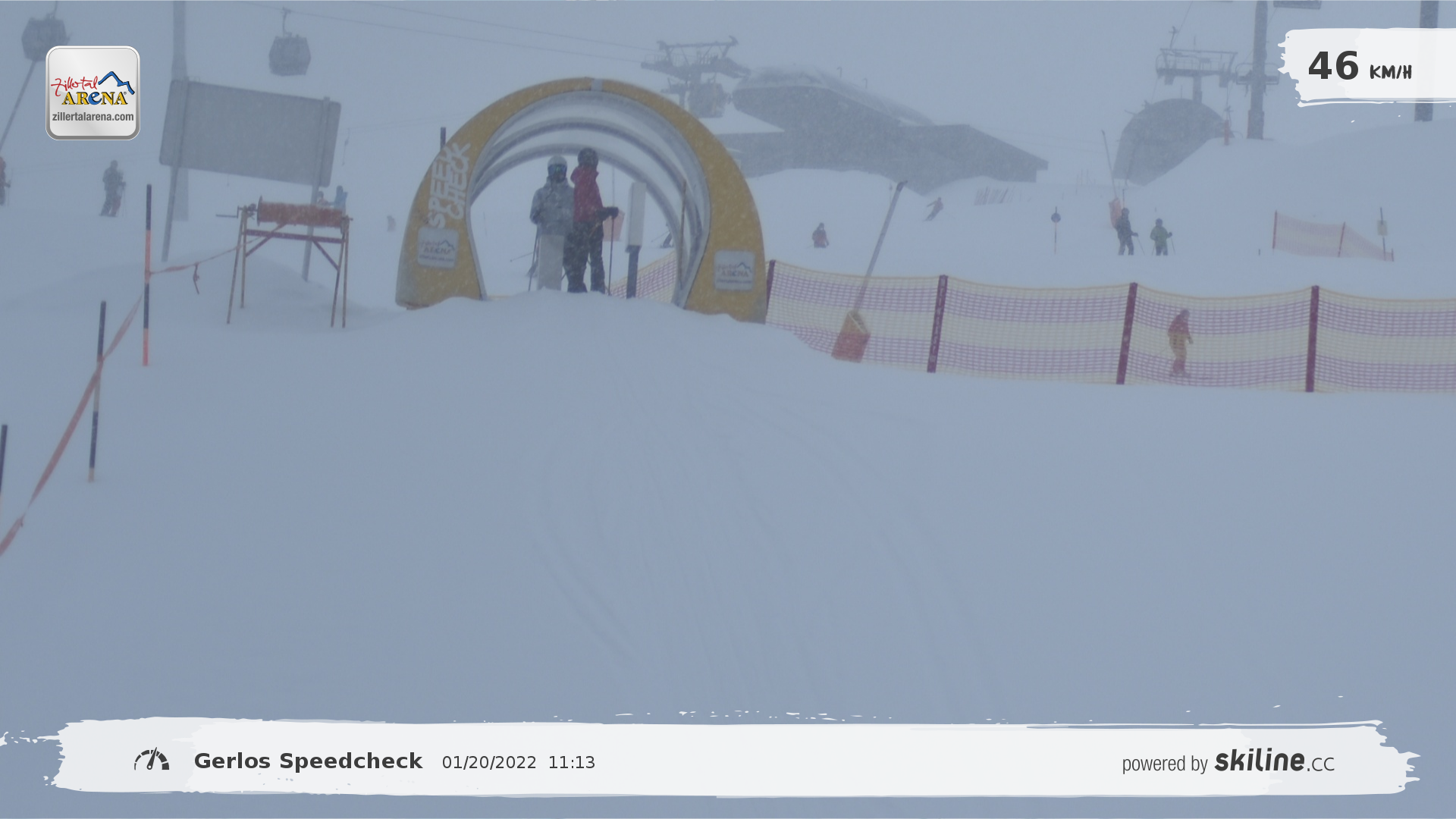1456x819 pixels.
Task: Click the Gerlos Speedcheck title text
Action: (x=308, y=761)
